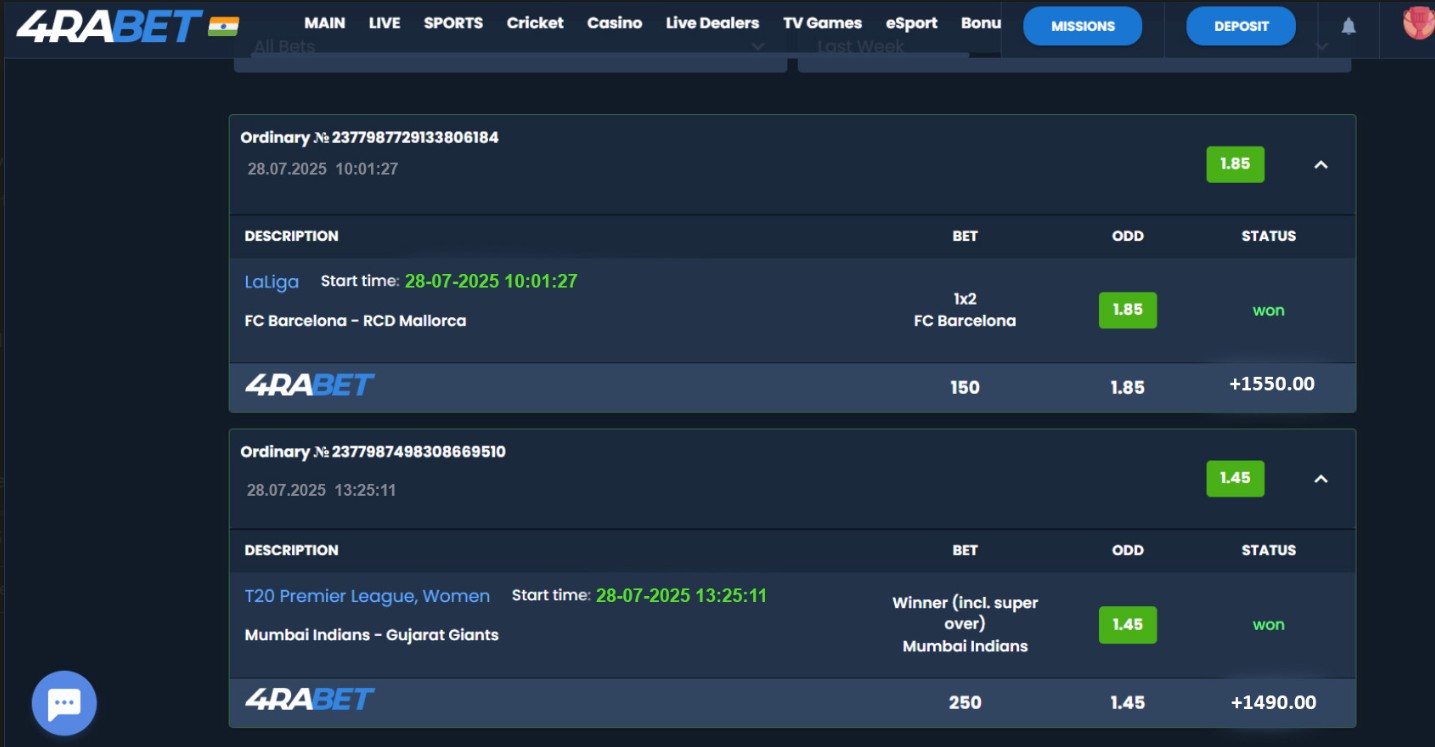1435x747 pixels.
Task: Open Live Dealers in navigation
Action: click(712, 23)
